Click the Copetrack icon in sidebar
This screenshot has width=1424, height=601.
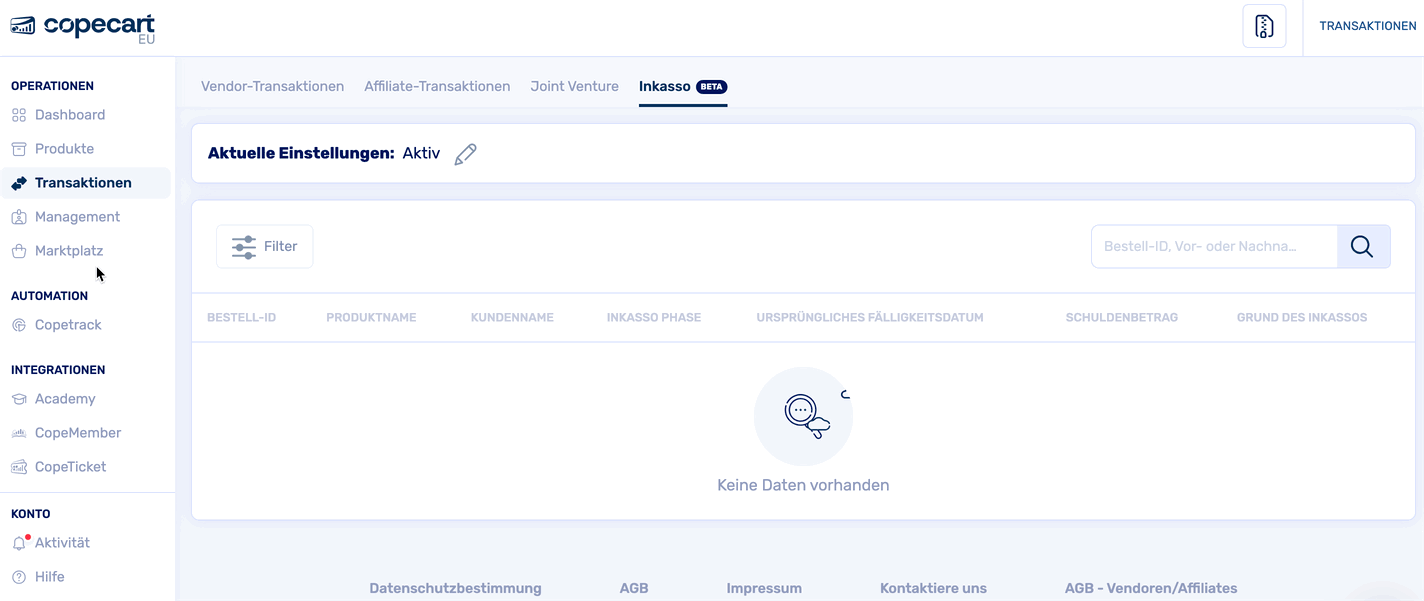point(19,325)
